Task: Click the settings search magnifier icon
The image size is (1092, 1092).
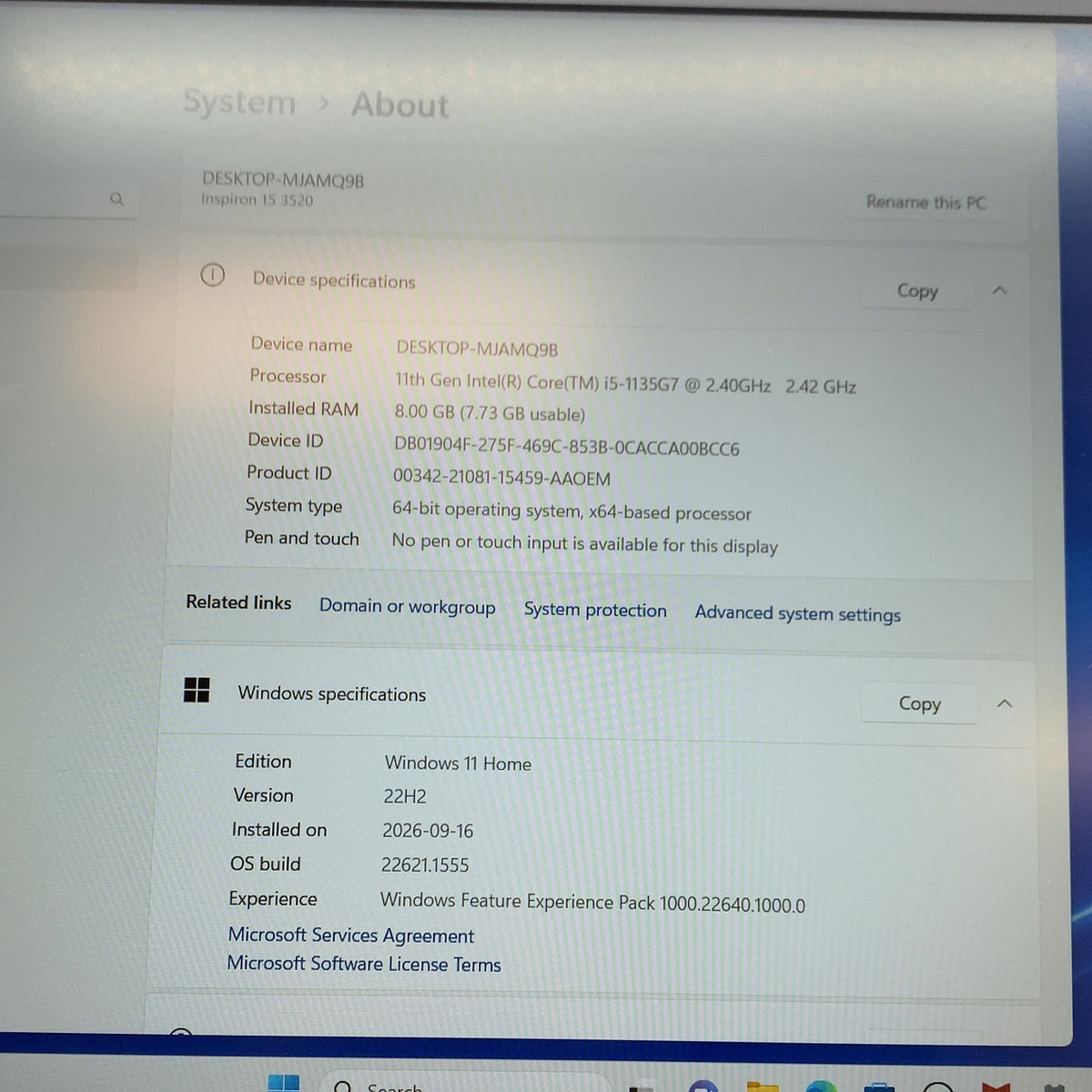Action: tap(116, 198)
